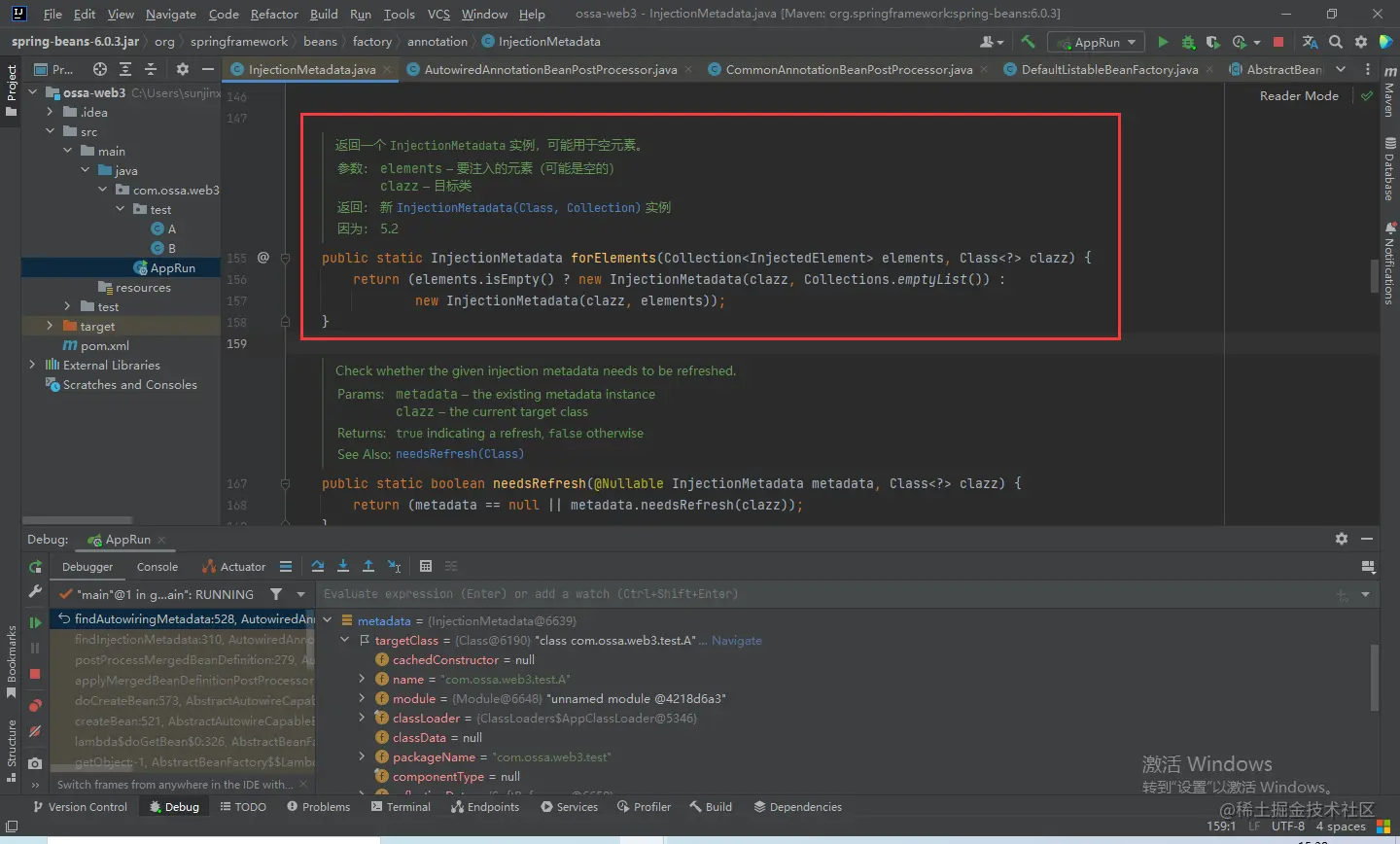This screenshot has height=844, width=1400.
Task: Click Expand All in the Project panel toolbar
Action: 125,69
